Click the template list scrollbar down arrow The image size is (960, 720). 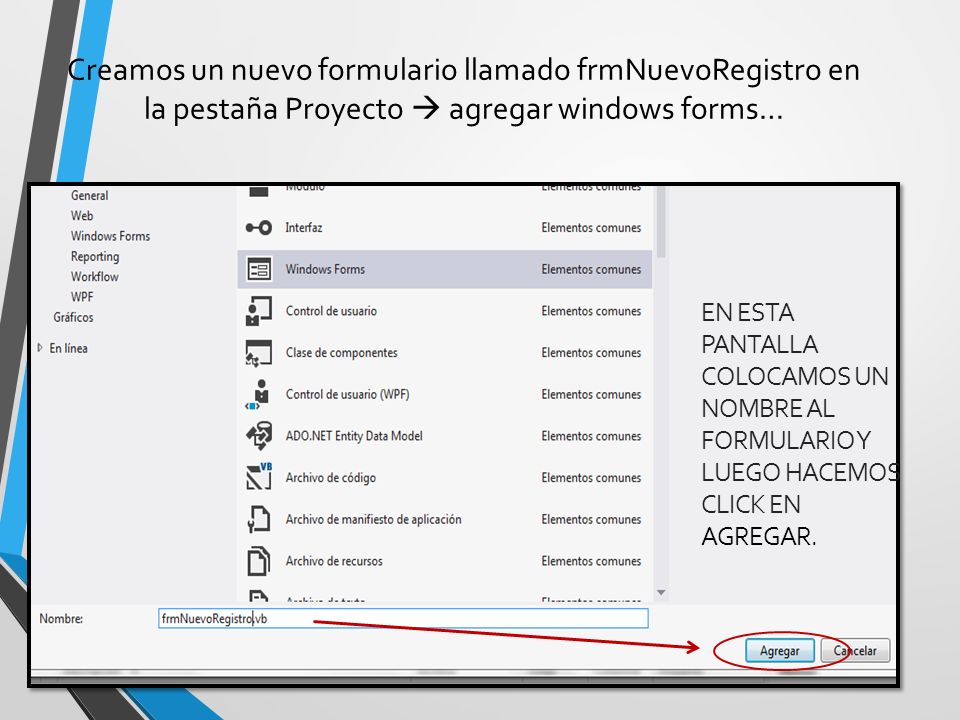661,592
